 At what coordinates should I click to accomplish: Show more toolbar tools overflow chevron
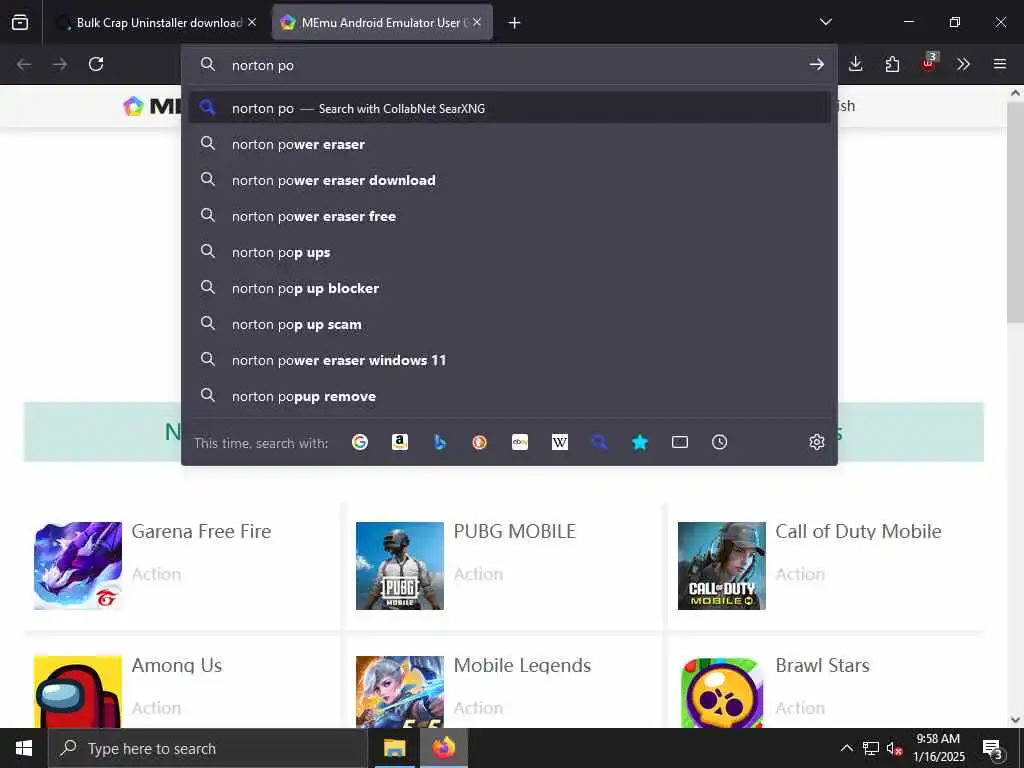tap(963, 64)
